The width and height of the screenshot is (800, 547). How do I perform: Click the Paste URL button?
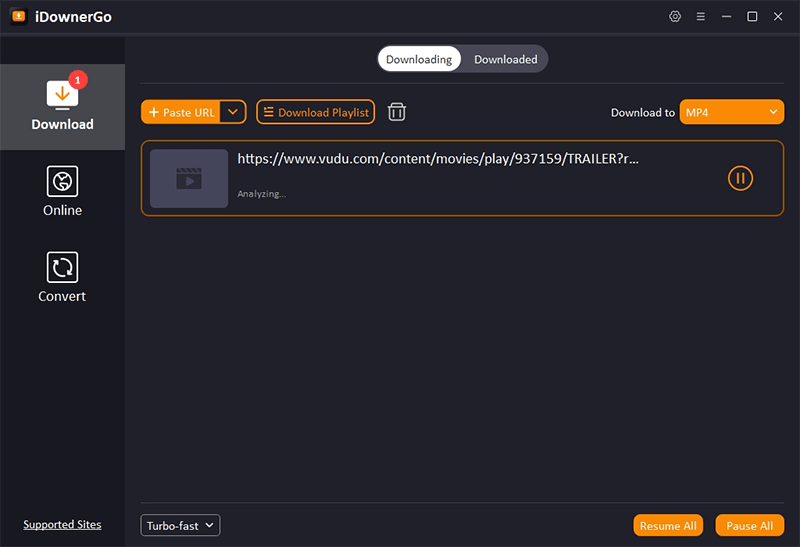point(181,112)
